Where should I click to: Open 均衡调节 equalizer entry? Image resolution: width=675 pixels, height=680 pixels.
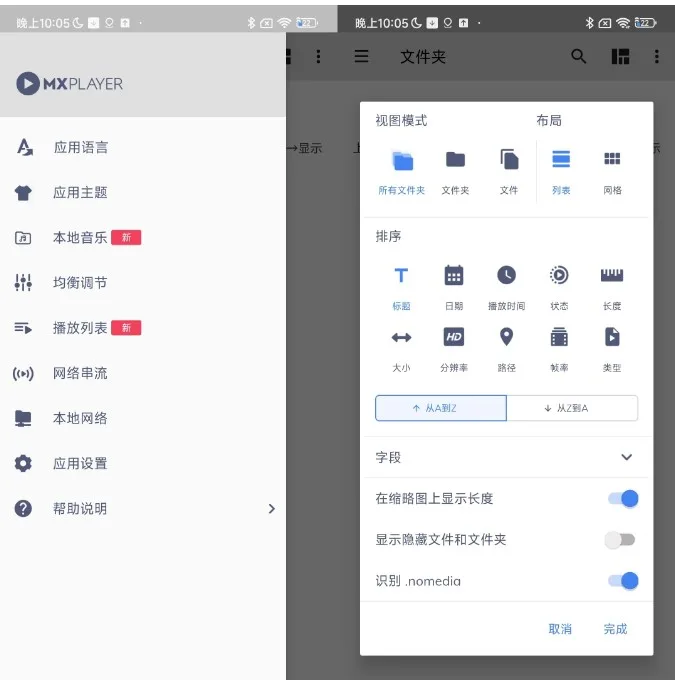142,283
